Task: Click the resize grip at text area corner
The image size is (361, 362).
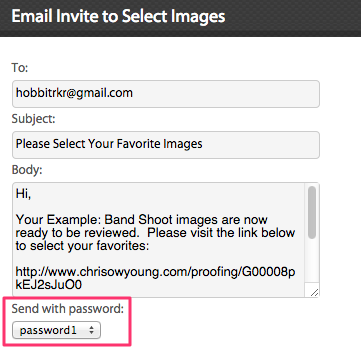Action: (x=314, y=292)
